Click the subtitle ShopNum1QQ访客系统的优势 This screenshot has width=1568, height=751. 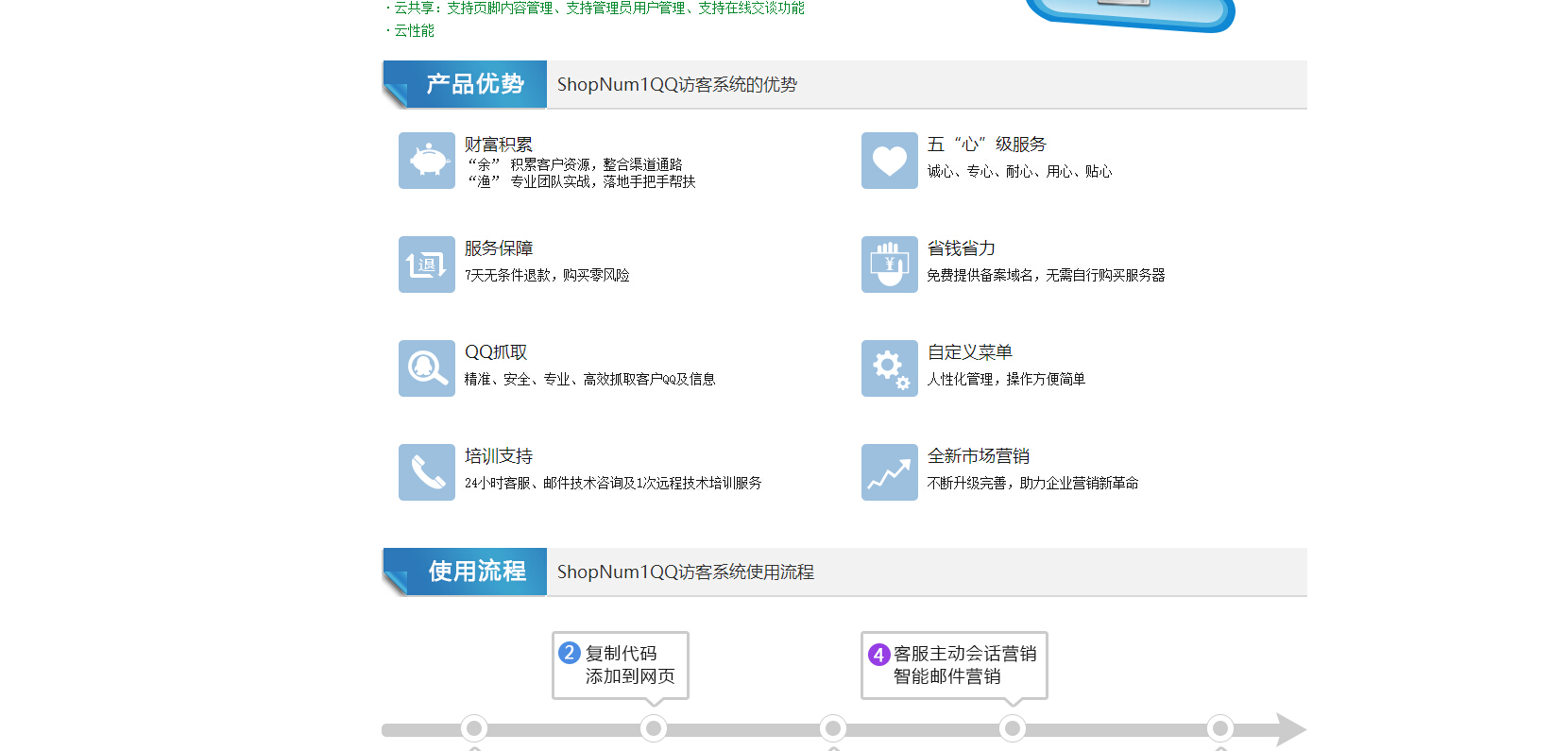point(677,84)
